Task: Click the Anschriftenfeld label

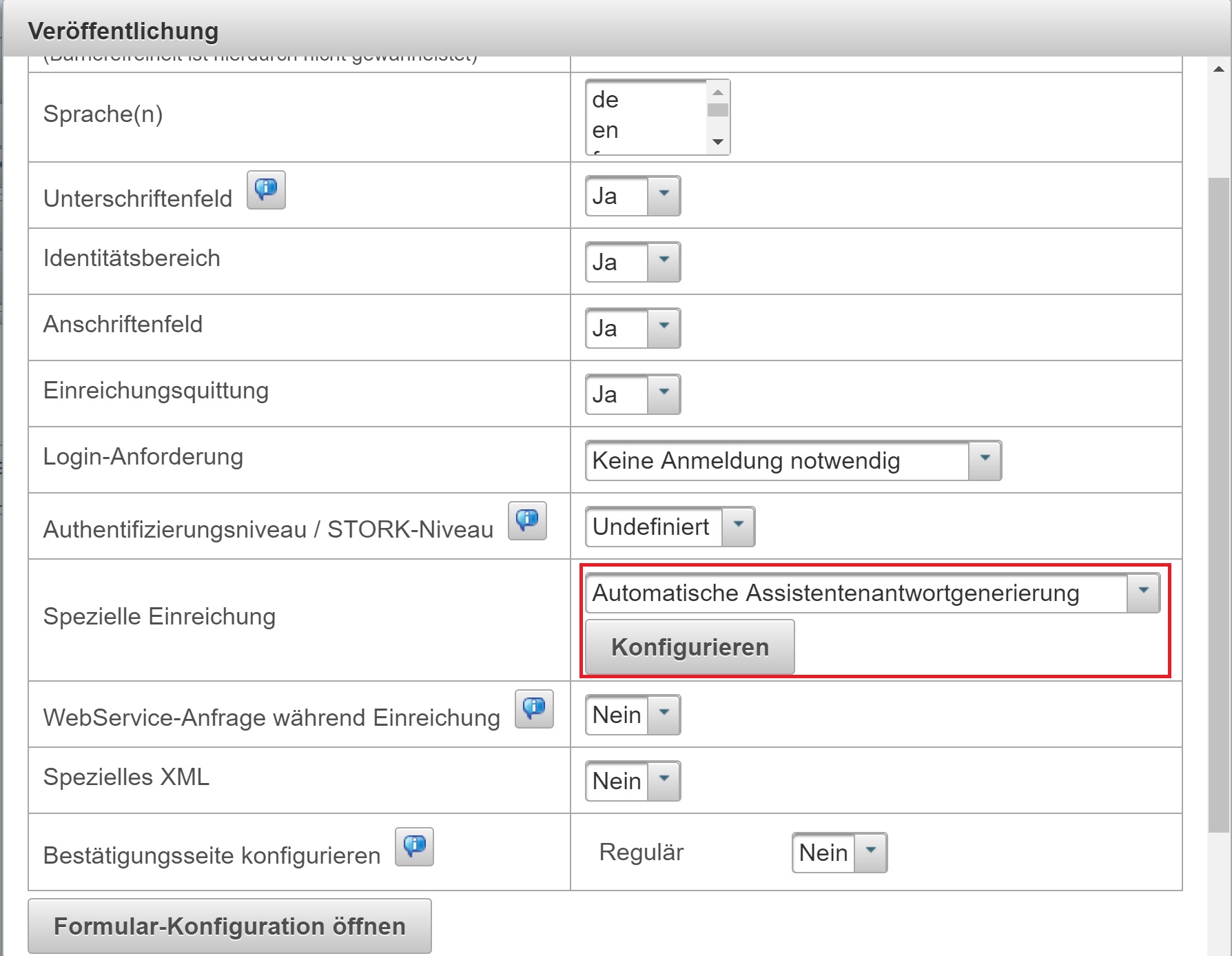Action: tap(123, 324)
